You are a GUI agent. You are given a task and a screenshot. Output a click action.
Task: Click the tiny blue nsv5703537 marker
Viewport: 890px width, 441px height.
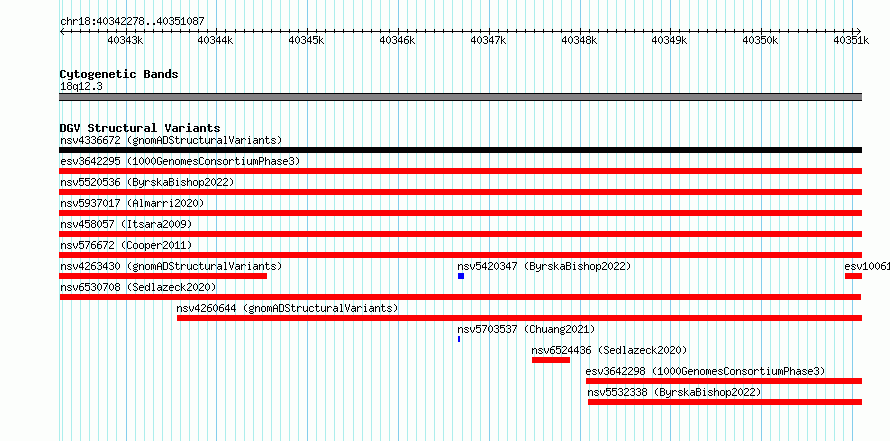click(459, 339)
